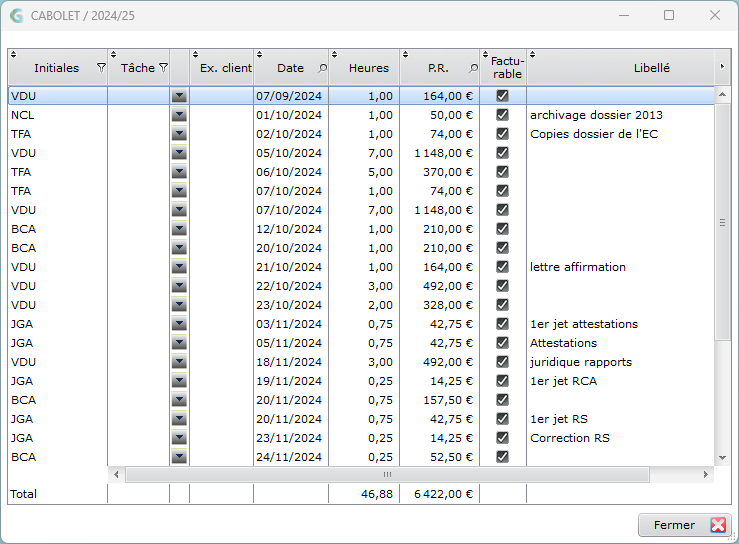Click the sort arrows above Libellé column
The width and height of the screenshot is (739, 544).
[533, 54]
